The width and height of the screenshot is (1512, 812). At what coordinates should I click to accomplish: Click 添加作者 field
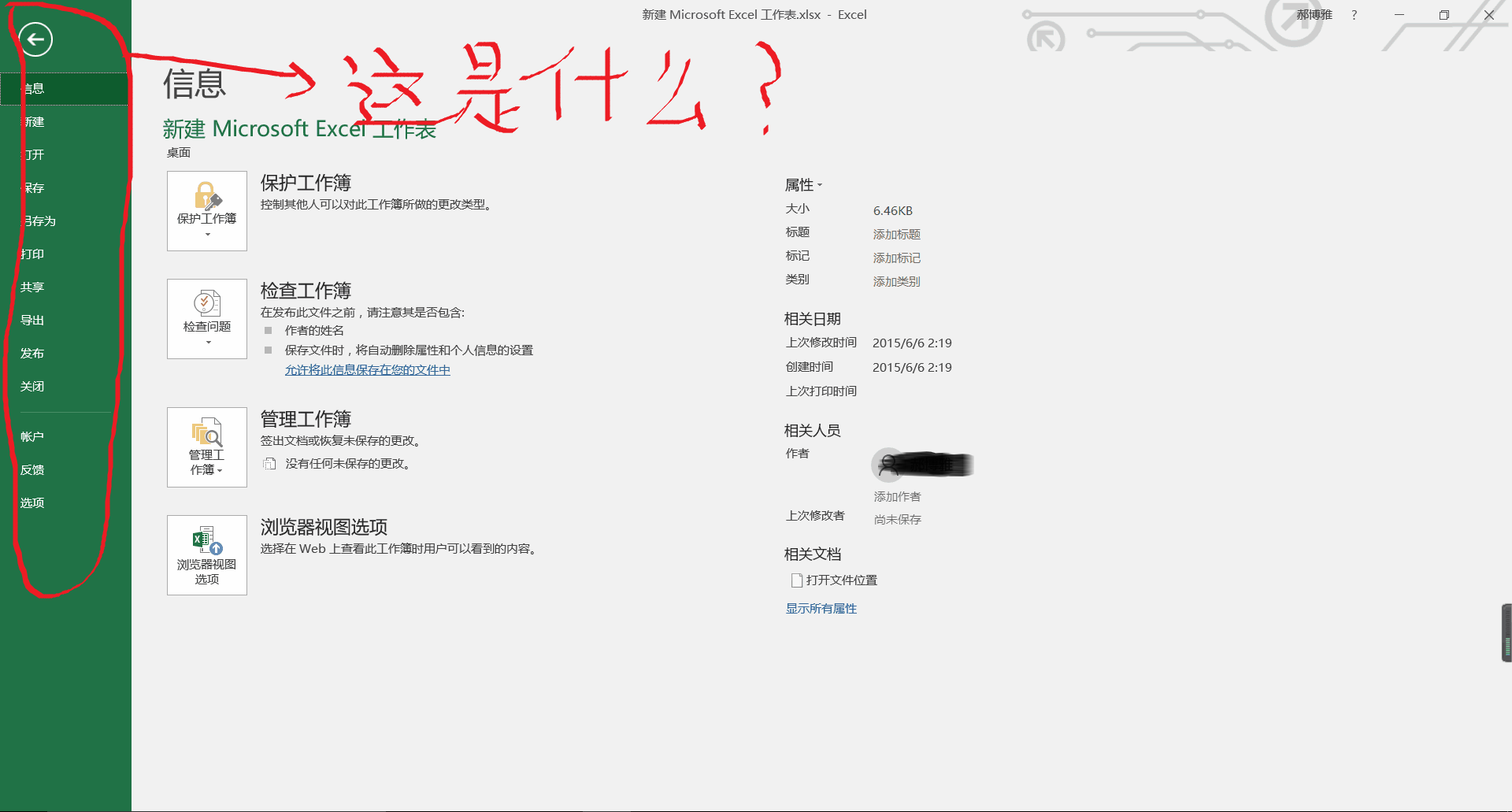(898, 497)
